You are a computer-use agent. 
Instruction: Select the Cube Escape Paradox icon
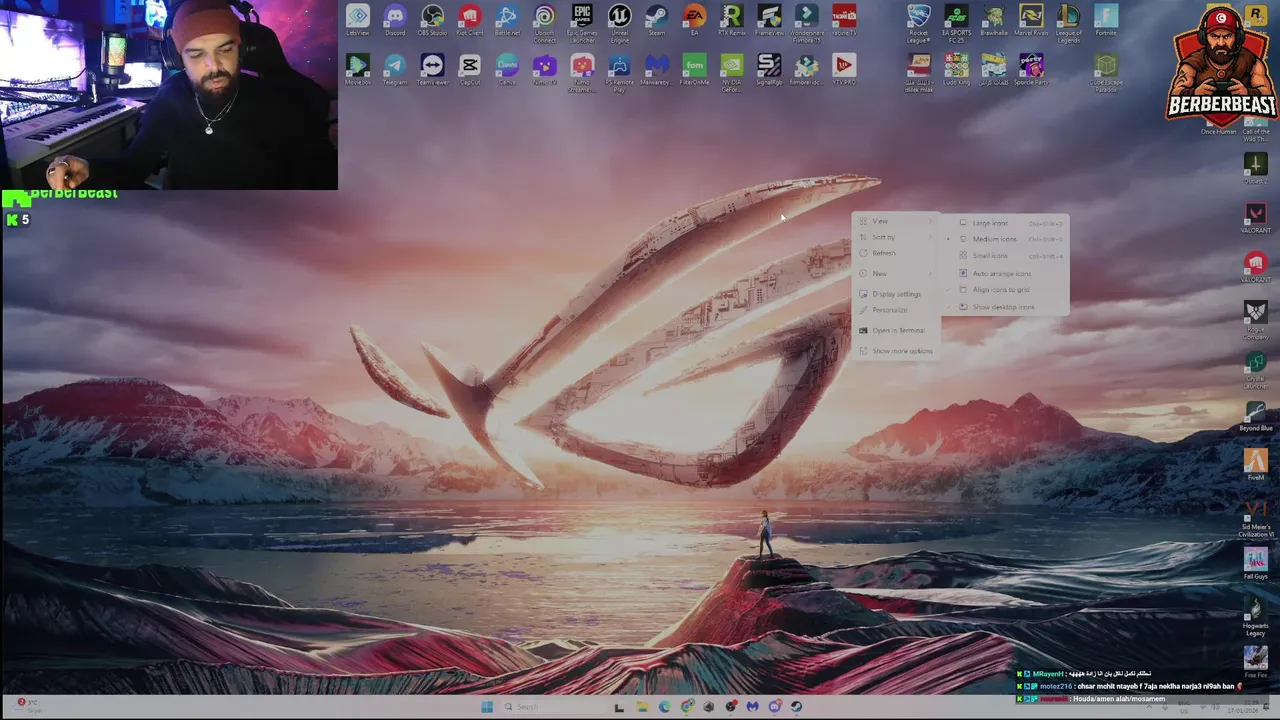(x=1105, y=72)
